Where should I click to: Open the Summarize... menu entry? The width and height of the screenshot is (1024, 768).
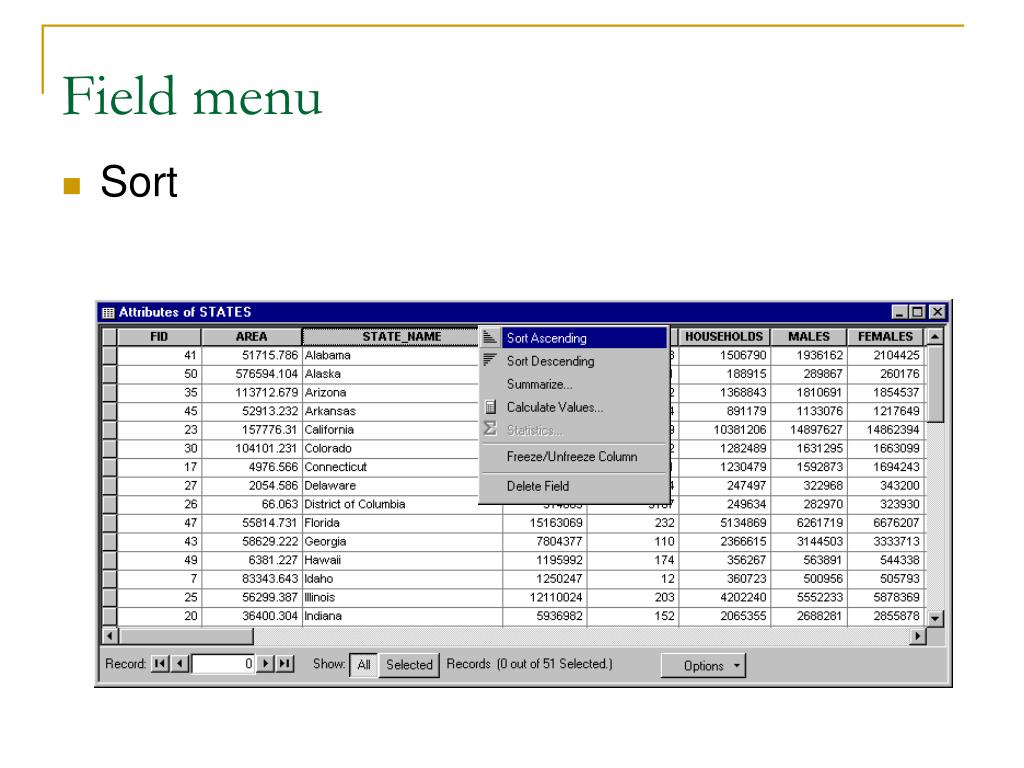(574, 384)
